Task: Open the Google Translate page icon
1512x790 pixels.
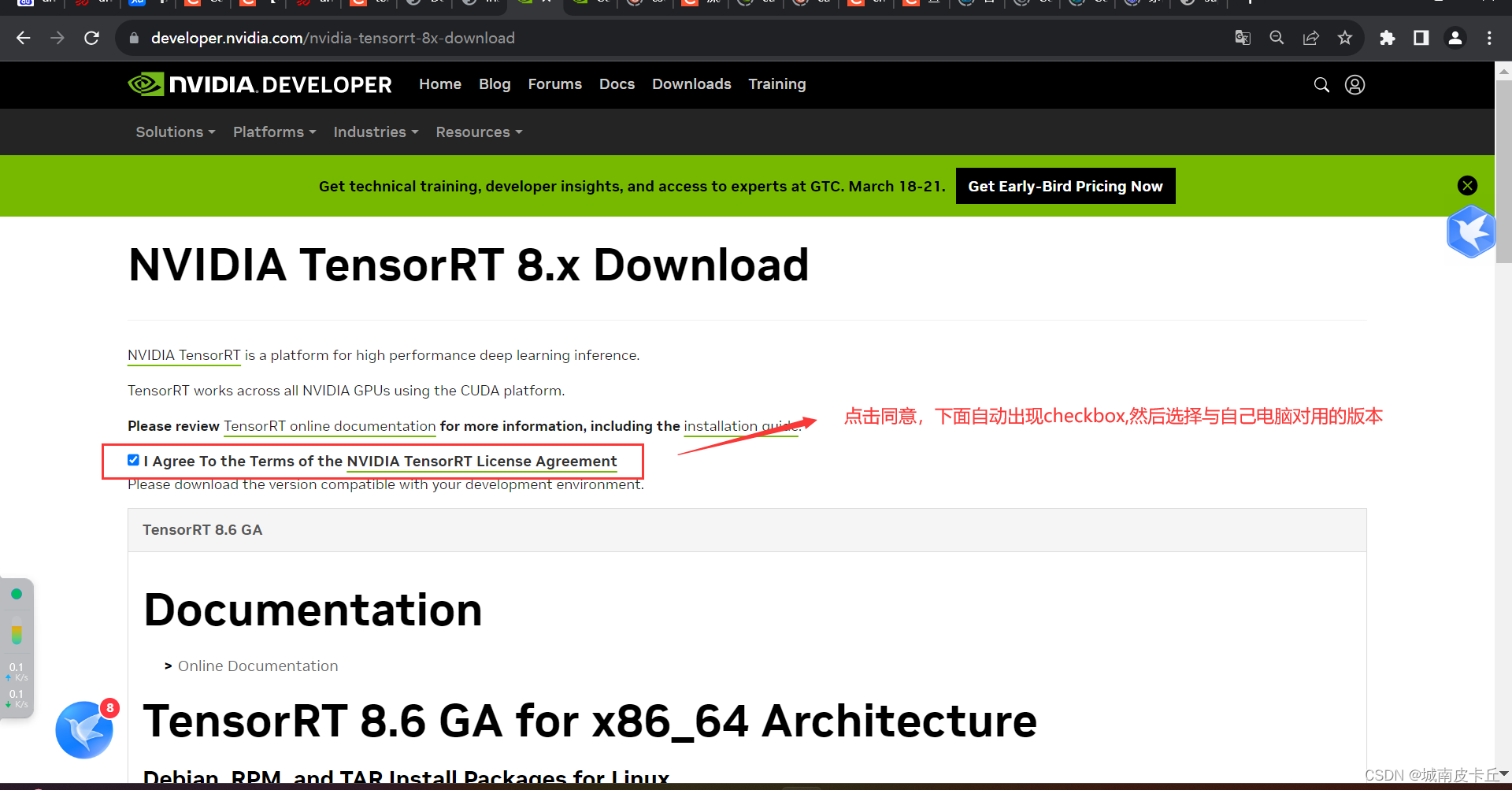Action: 1243,38
